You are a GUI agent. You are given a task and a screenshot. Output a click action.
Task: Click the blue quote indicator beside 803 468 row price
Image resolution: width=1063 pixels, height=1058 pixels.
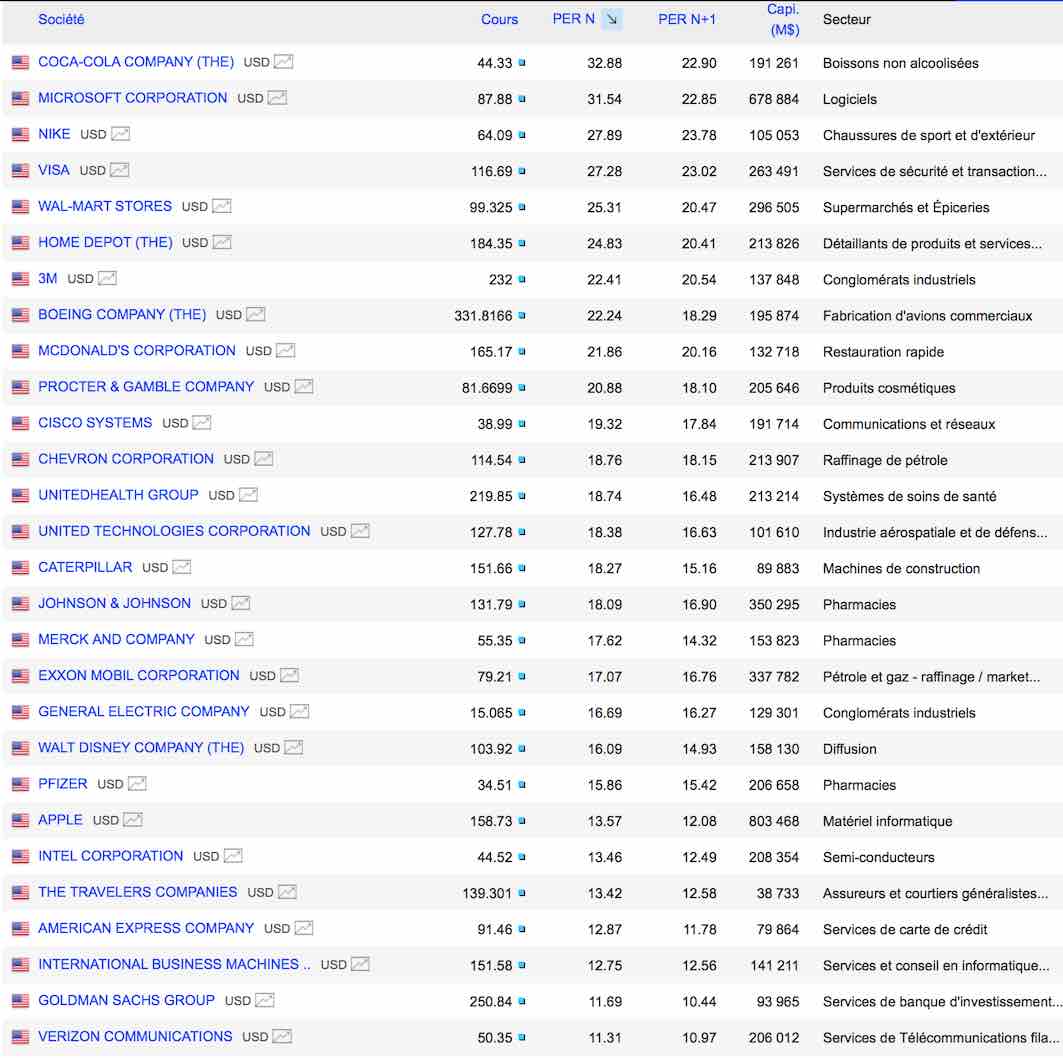pos(522,821)
